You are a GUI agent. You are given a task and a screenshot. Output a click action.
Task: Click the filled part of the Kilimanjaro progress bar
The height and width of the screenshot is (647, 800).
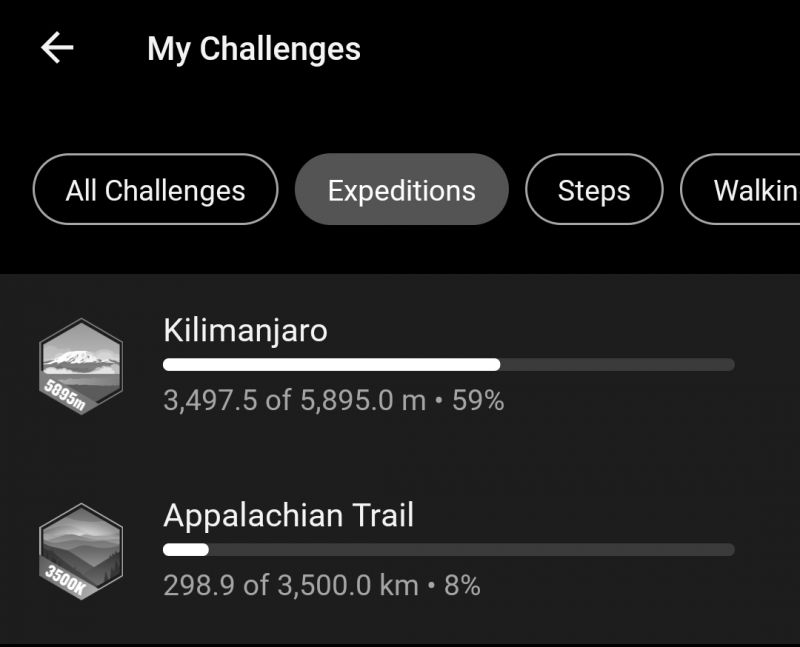point(332,364)
